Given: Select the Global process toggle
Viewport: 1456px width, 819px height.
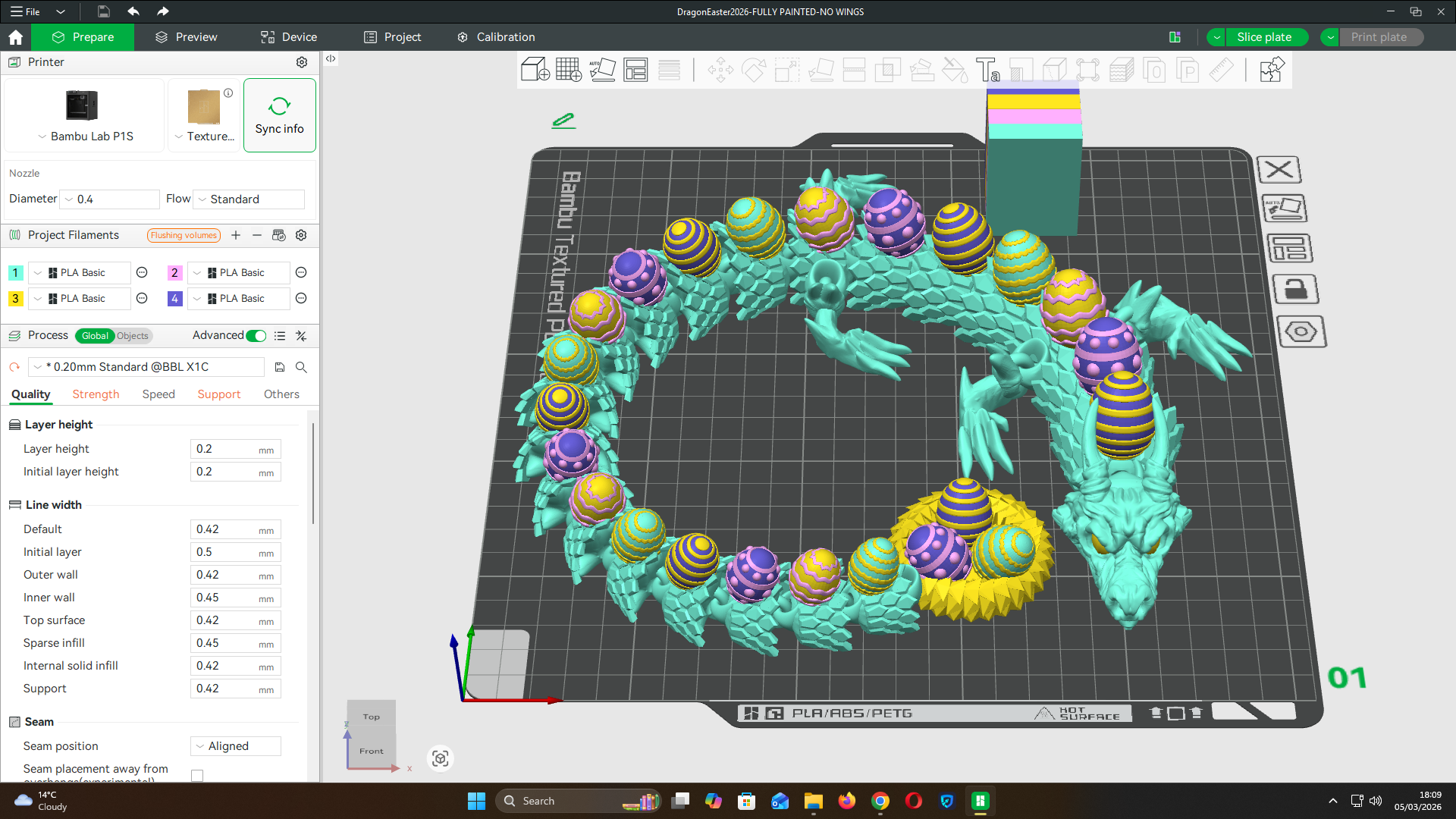Looking at the screenshot, I should tap(95, 336).
